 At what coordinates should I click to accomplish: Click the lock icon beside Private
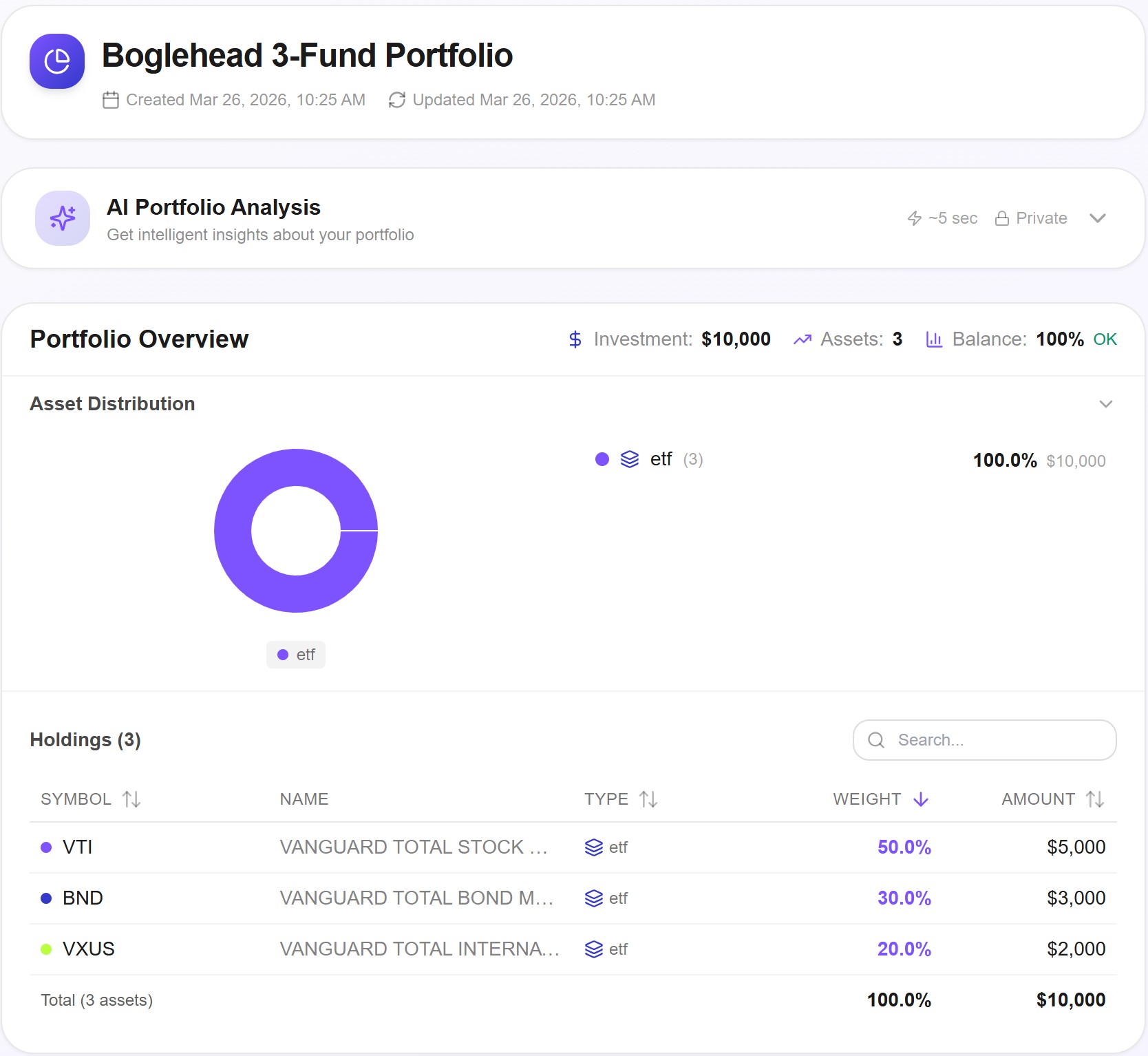tap(1003, 218)
